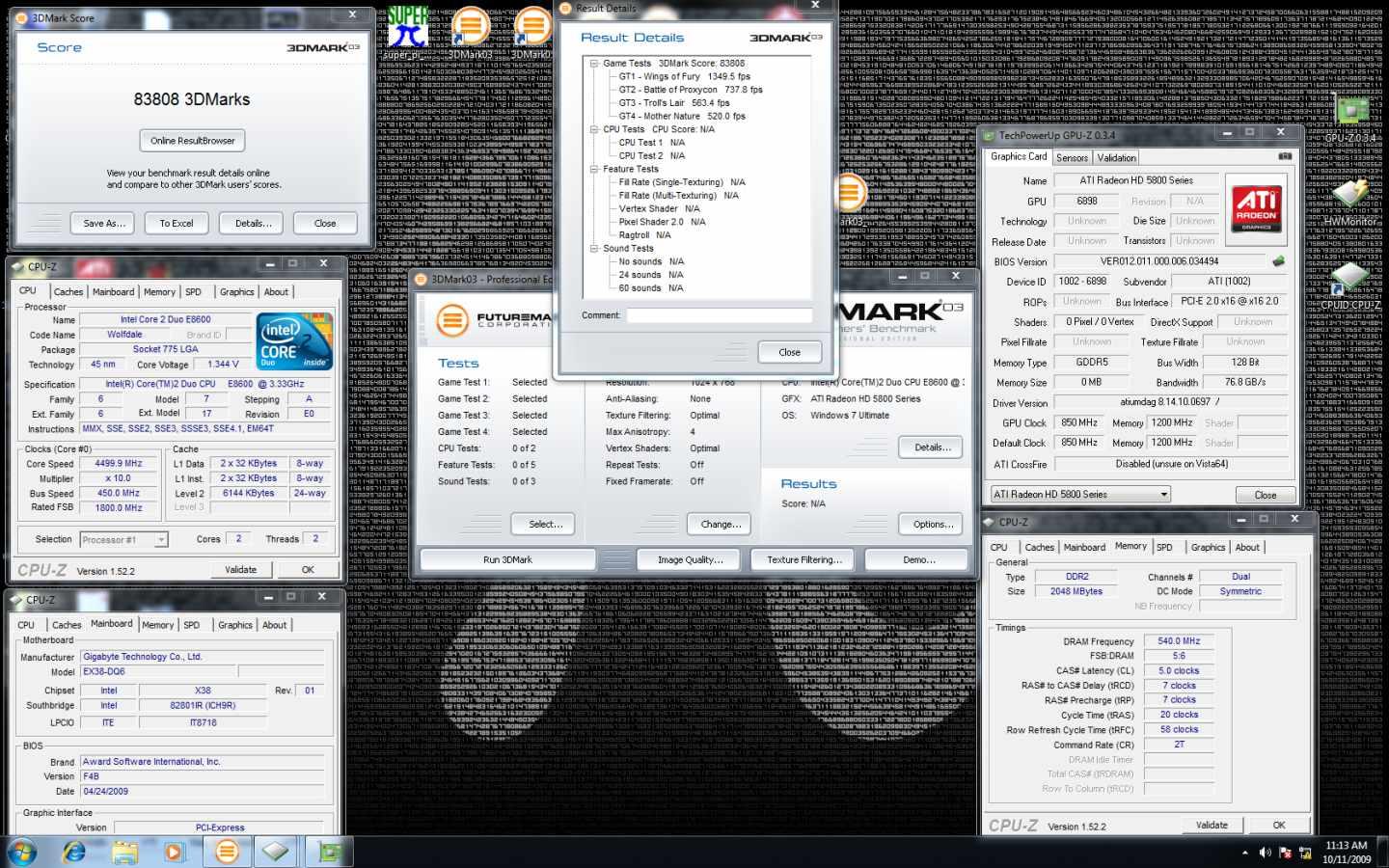This screenshot has width=1389, height=868.
Task: Switch to CPU-Z via taskbar icon
Action: (x=276, y=852)
